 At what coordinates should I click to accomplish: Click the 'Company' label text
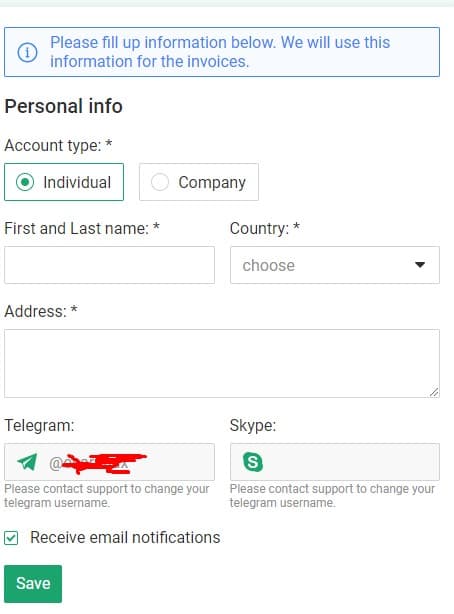tap(212, 183)
